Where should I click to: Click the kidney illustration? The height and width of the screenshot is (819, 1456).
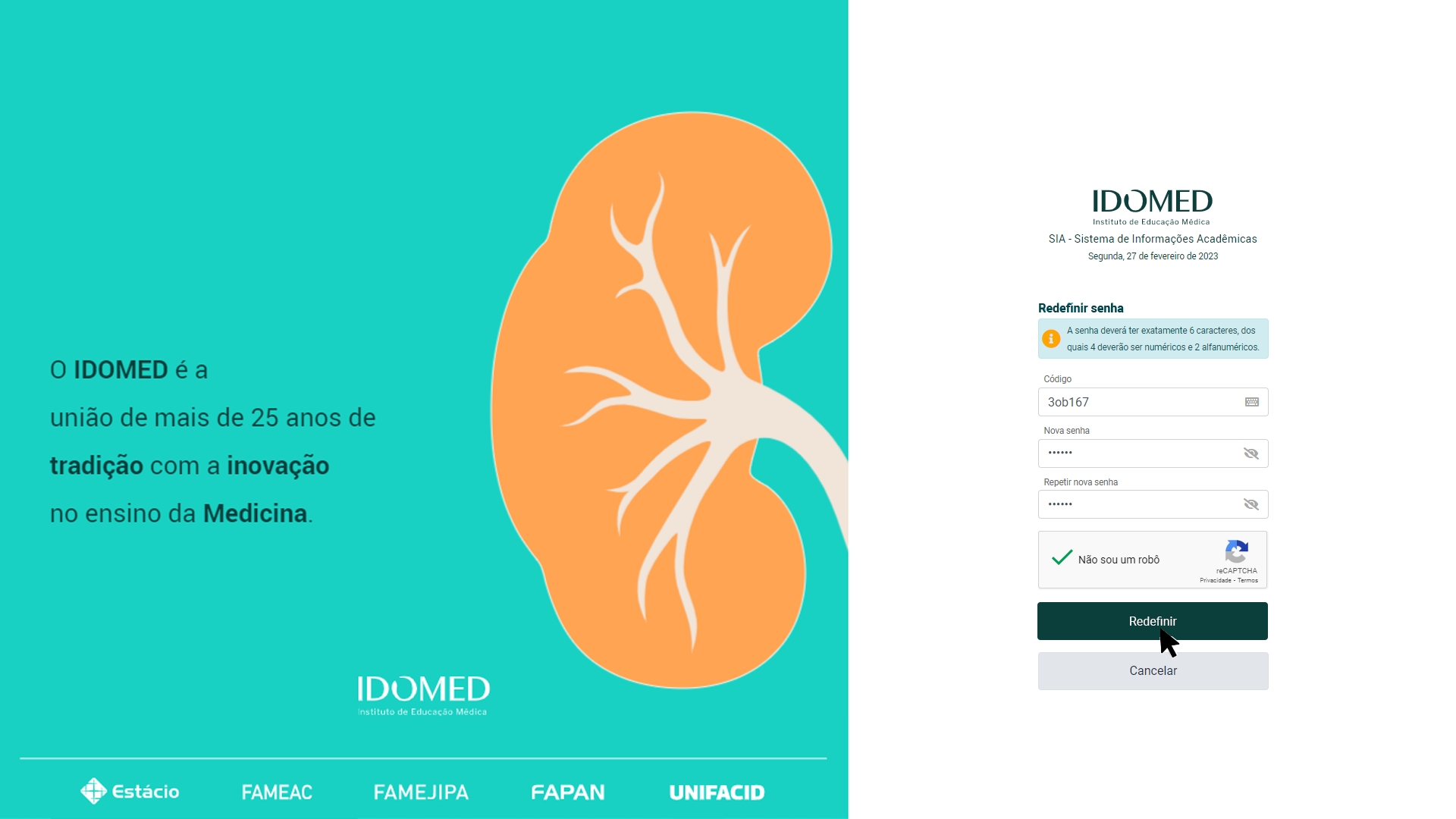tap(669, 400)
